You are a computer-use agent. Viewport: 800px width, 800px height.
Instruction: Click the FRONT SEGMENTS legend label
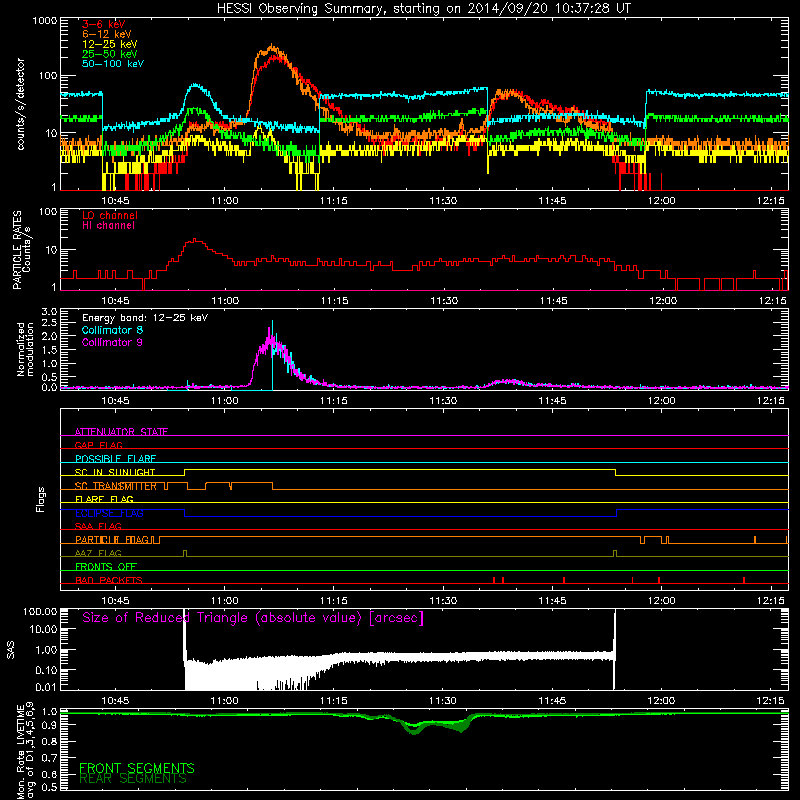coord(137,768)
